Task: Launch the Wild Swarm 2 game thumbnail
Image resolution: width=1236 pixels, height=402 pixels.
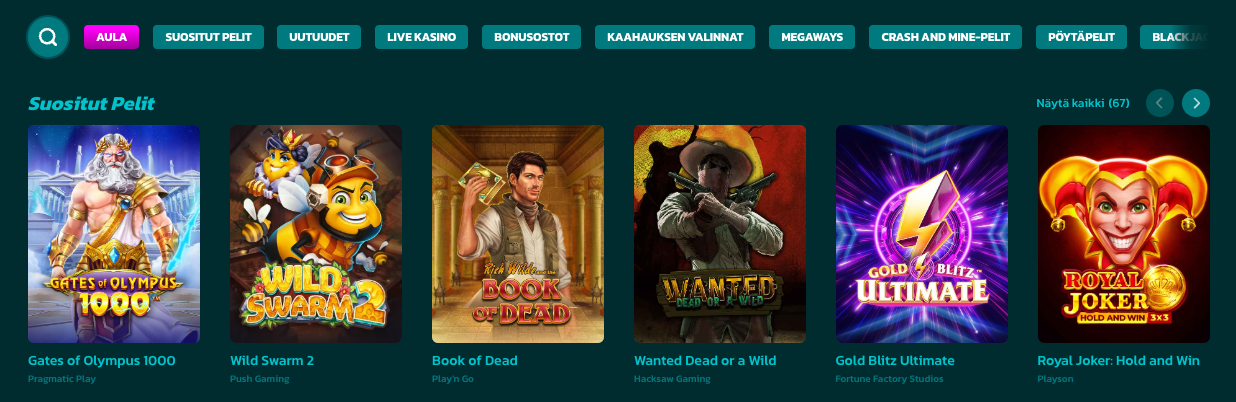Action: [316, 234]
